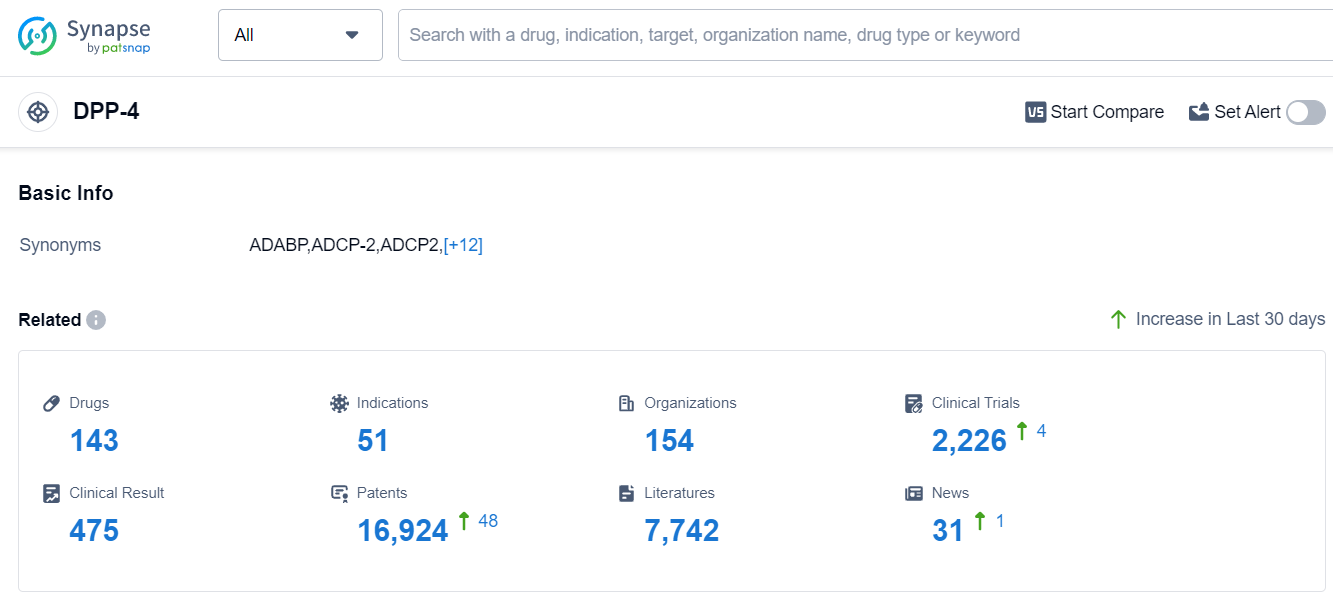Click the info icon beside Related
1333x597 pixels.
96,320
